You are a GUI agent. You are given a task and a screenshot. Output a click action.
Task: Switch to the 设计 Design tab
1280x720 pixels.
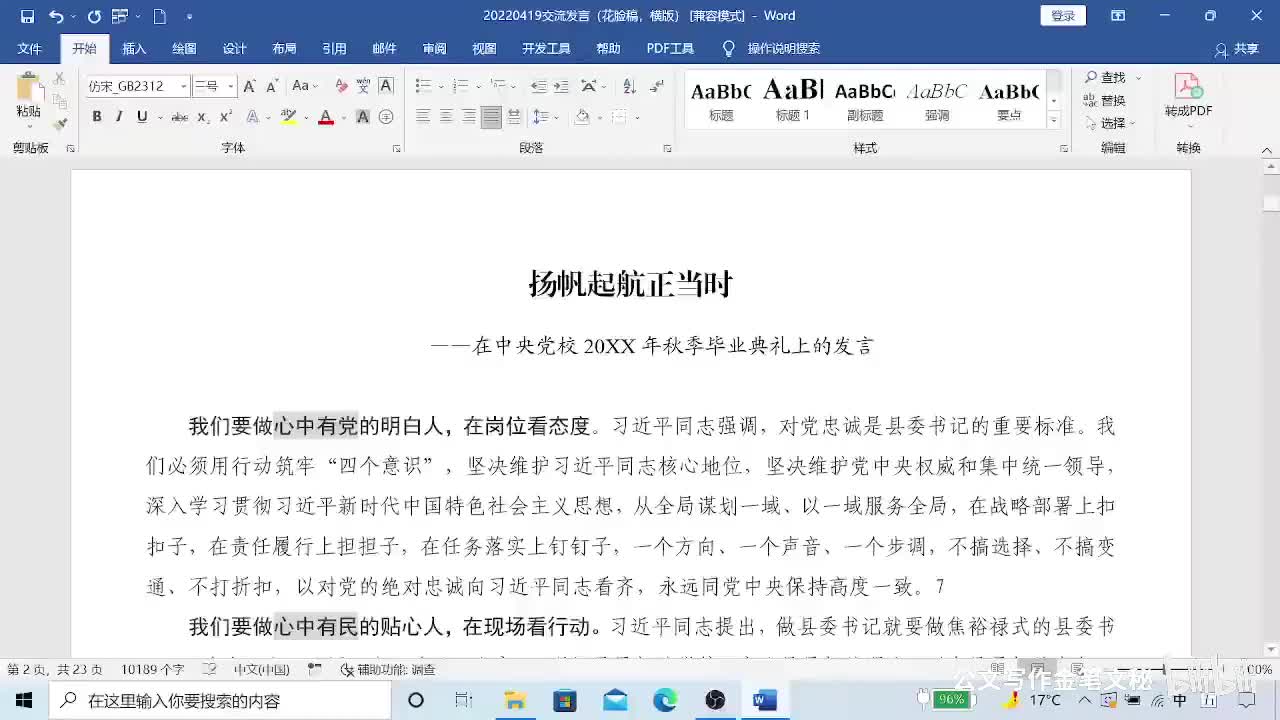234,48
